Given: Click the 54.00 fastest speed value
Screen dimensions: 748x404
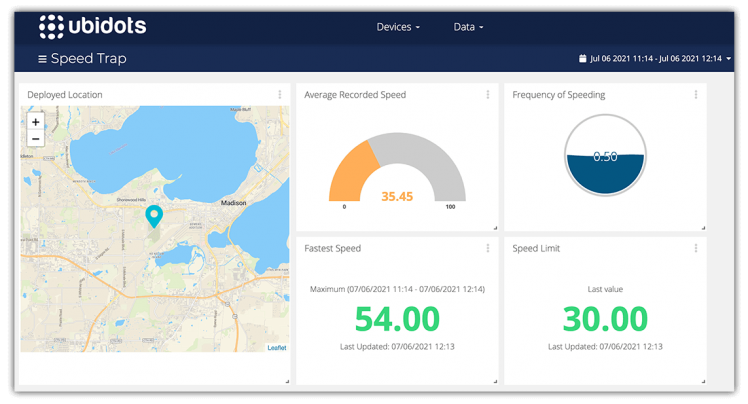Looking at the screenshot, I should (396, 318).
